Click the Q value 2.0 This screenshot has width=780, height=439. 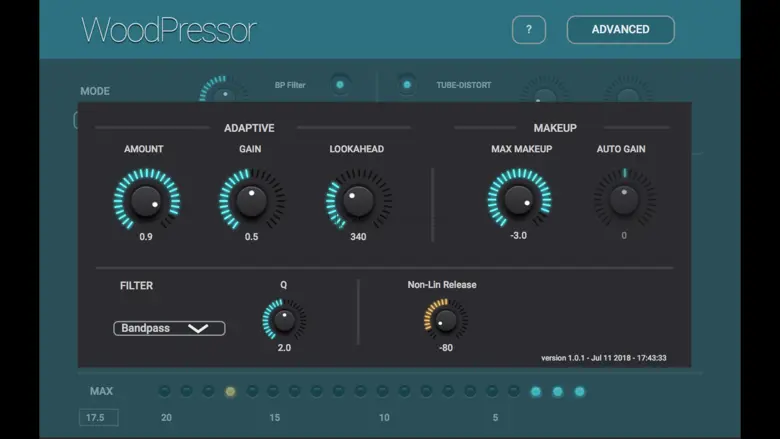click(x=284, y=348)
